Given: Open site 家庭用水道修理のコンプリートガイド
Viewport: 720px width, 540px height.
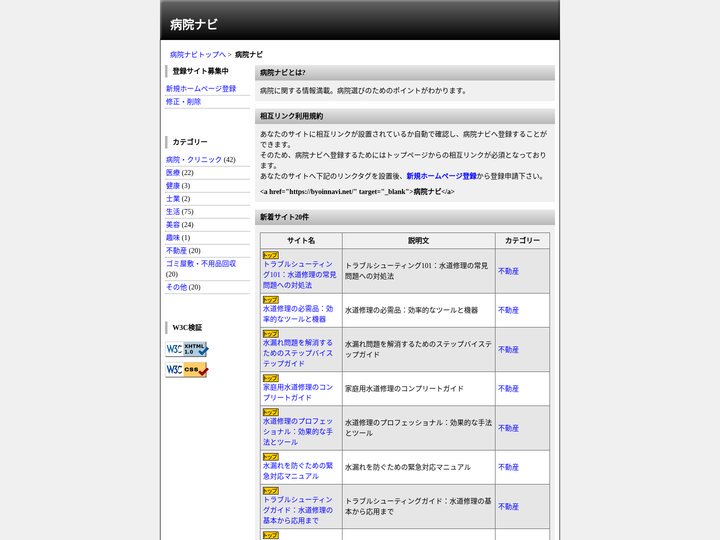Looking at the screenshot, I should coord(298,393).
